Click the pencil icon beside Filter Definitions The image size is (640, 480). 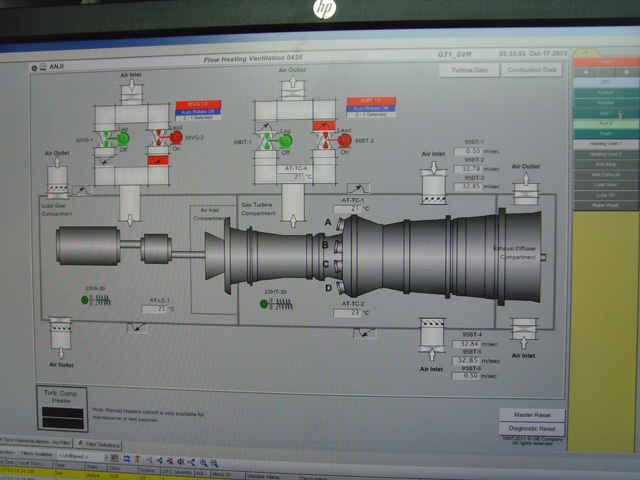(x=80, y=444)
